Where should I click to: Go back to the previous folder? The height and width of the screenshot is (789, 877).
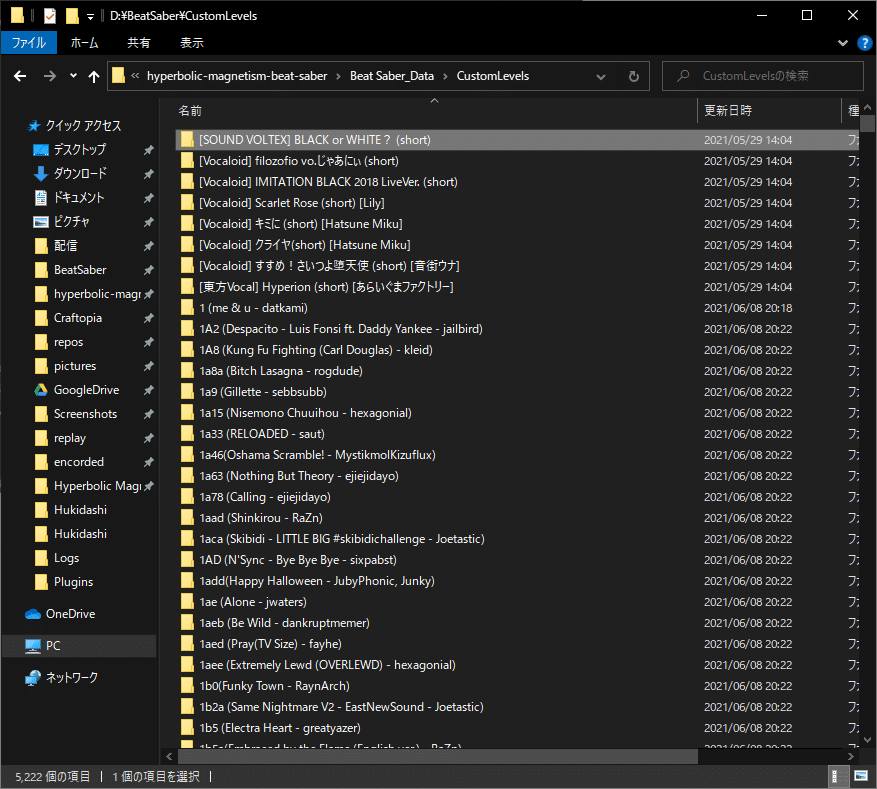(x=20, y=76)
